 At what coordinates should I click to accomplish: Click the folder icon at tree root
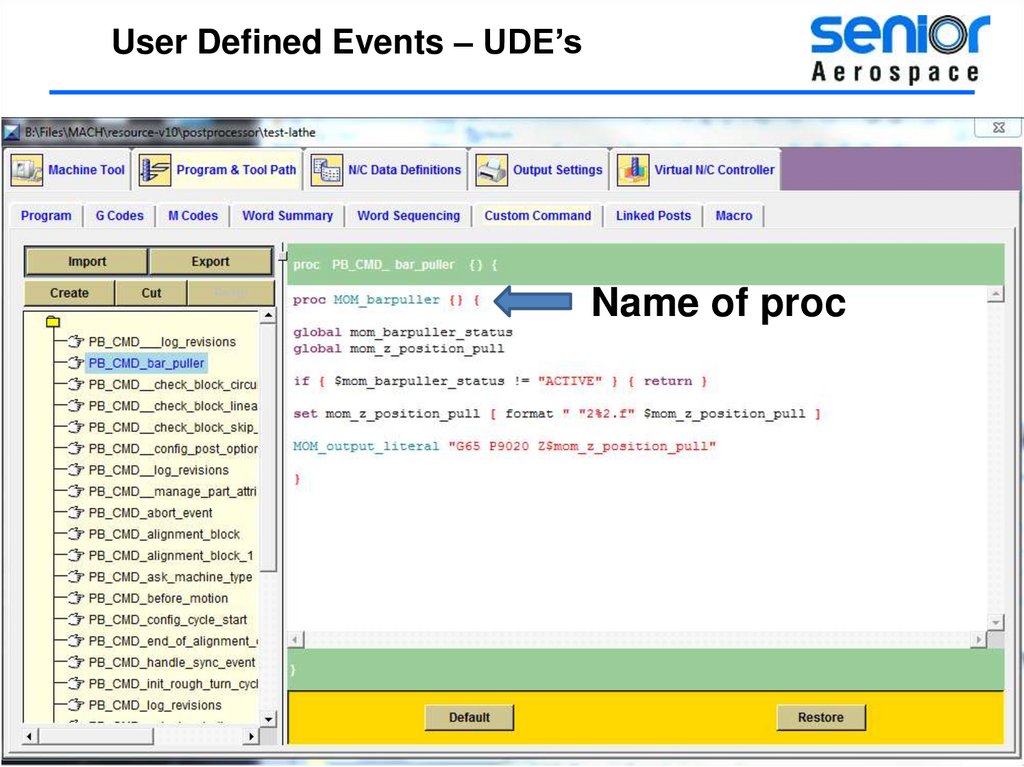tap(53, 321)
